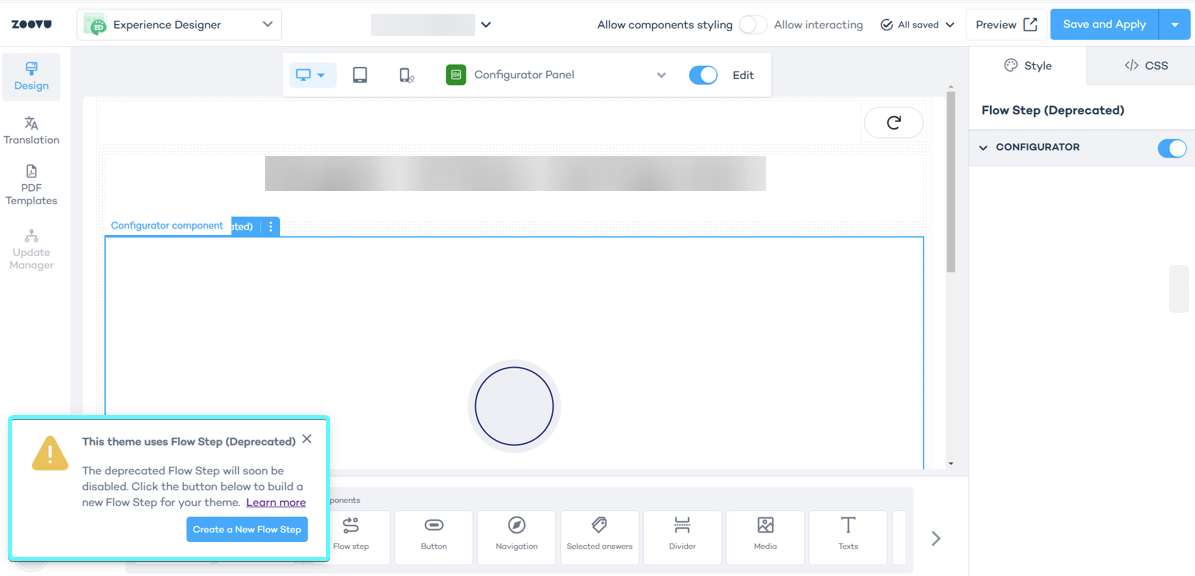Add the Media component

click(765, 535)
